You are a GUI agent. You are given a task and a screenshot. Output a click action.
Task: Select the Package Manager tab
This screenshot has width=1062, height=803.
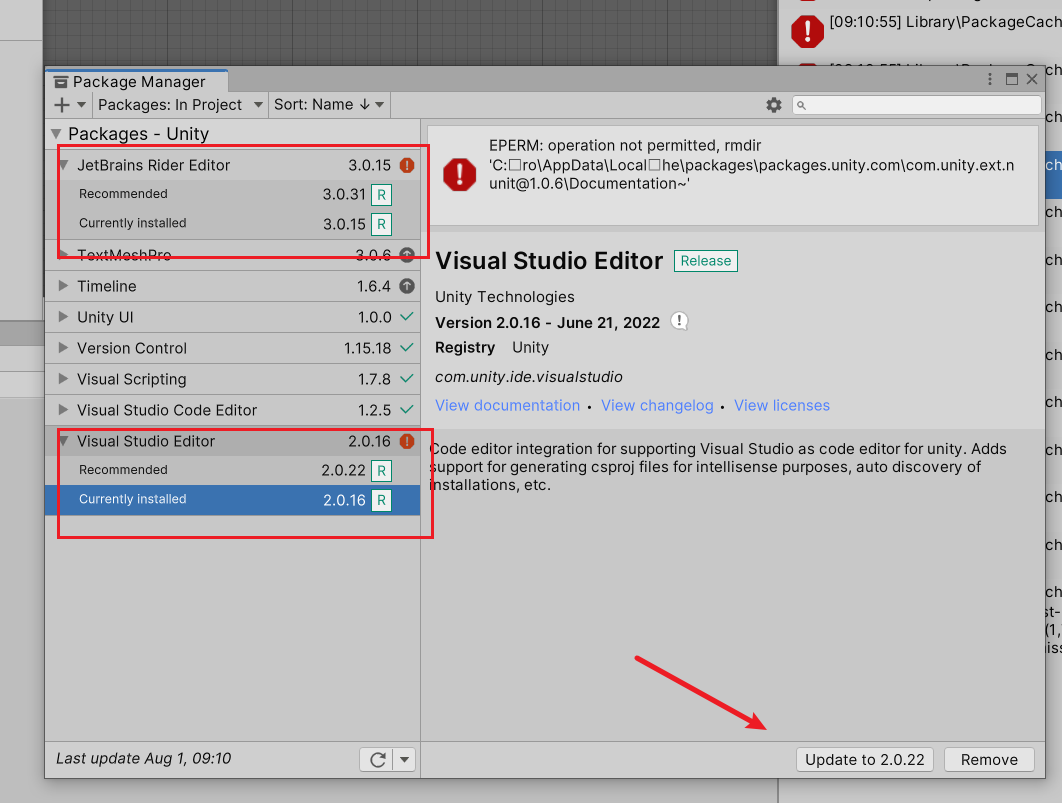[137, 81]
